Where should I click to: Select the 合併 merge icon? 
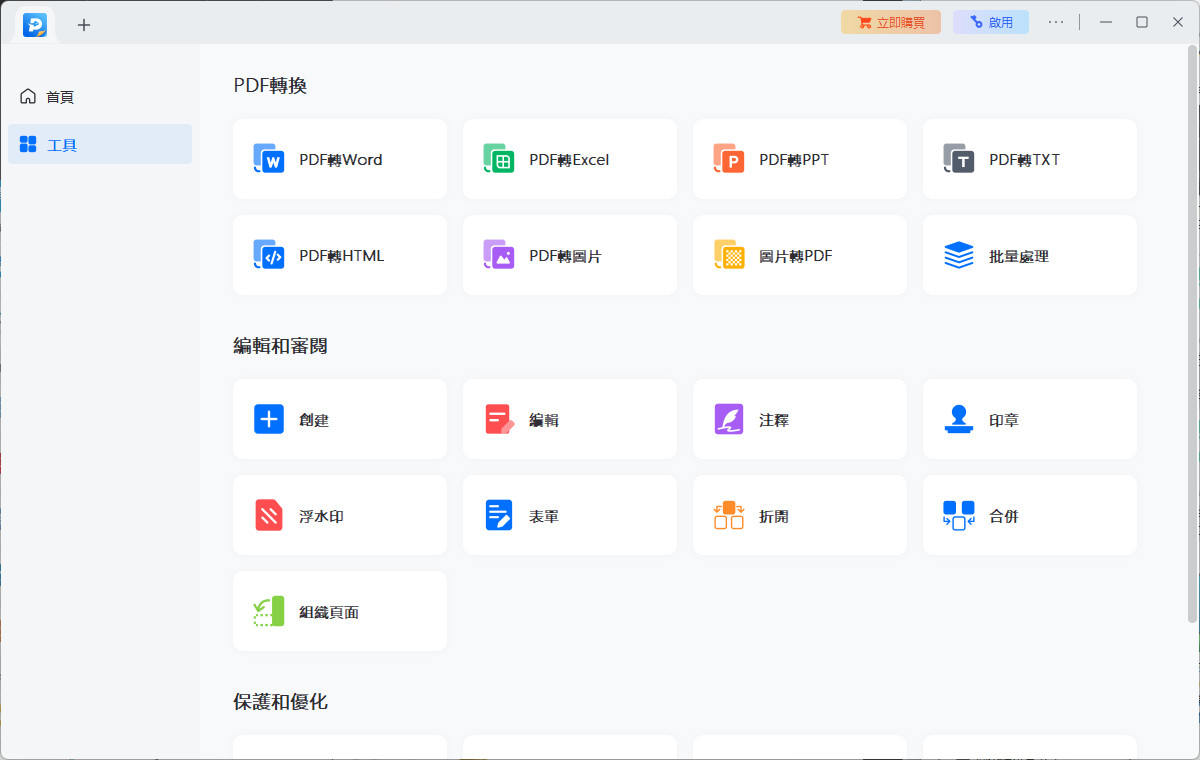959,515
